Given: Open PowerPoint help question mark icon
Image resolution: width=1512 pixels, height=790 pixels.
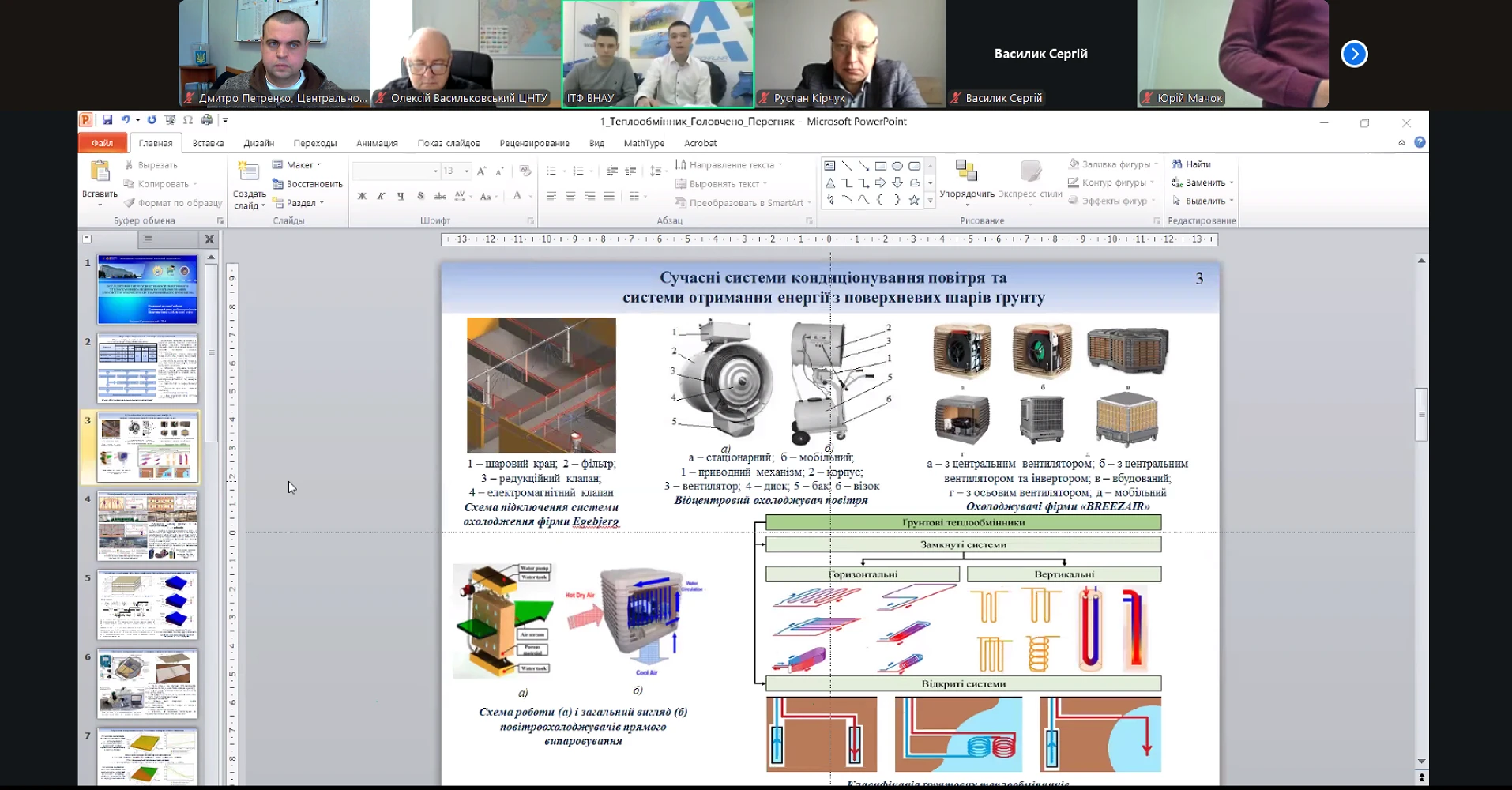Looking at the screenshot, I should [1420, 143].
